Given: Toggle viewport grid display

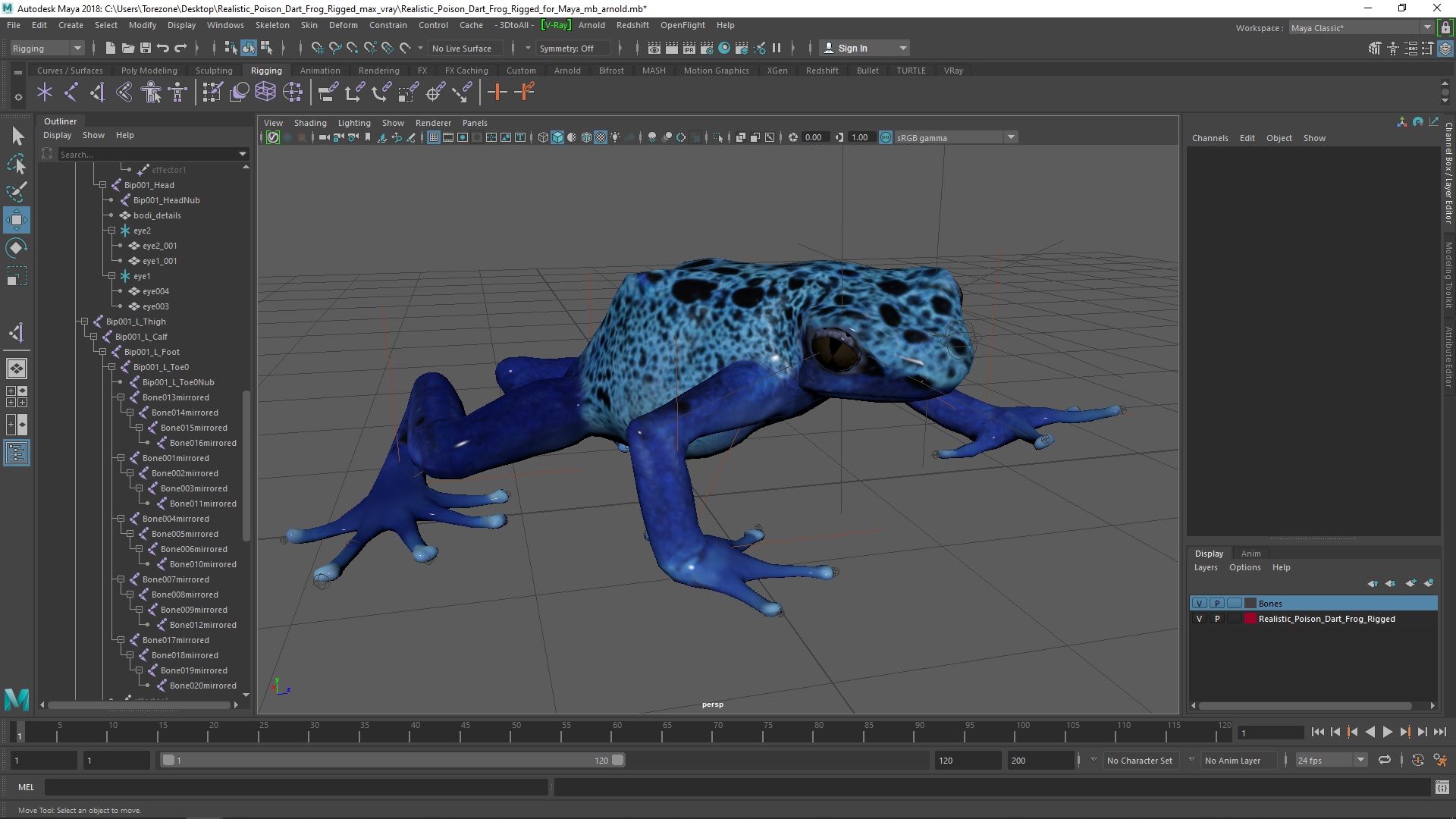Looking at the screenshot, I should point(434,137).
